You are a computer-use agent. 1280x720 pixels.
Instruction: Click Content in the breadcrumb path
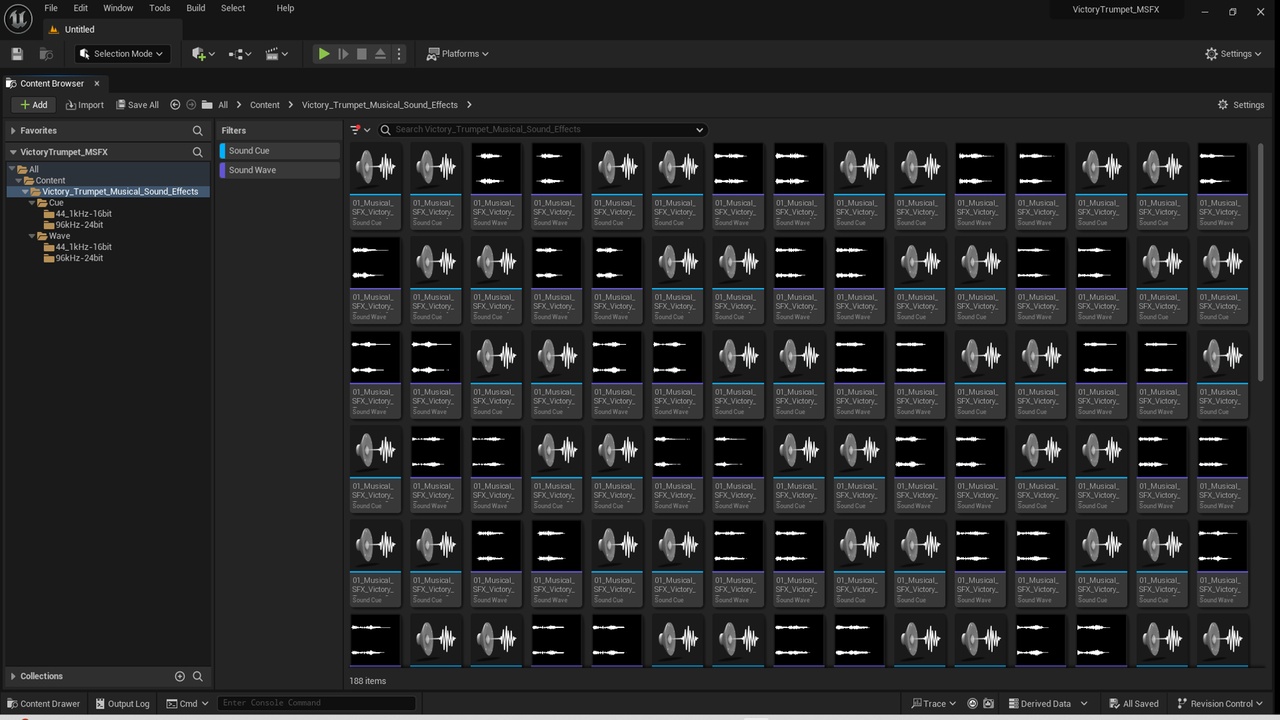tap(265, 105)
